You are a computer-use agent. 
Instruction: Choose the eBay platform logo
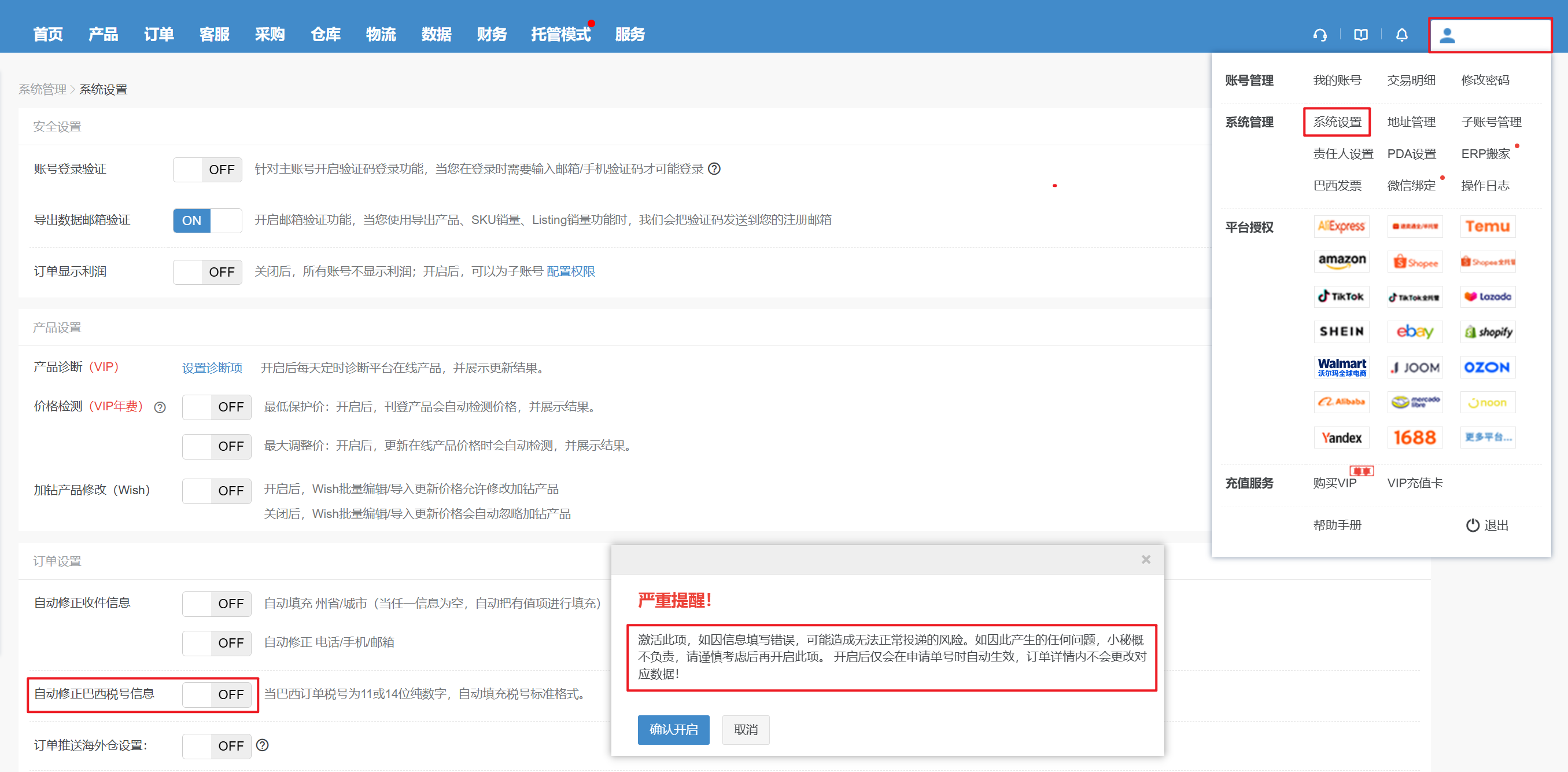[1414, 332]
